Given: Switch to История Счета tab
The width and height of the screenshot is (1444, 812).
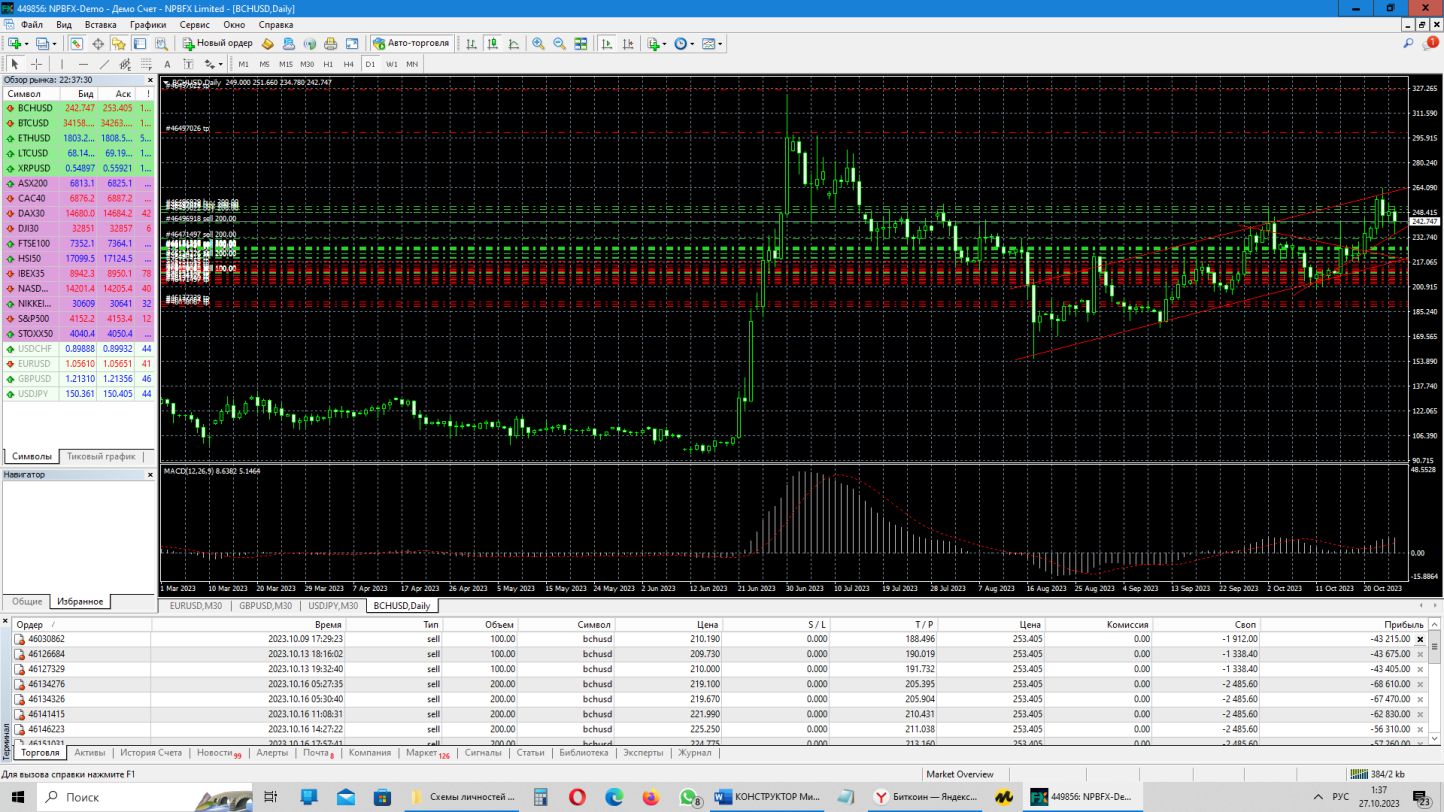Looking at the screenshot, I should (151, 753).
